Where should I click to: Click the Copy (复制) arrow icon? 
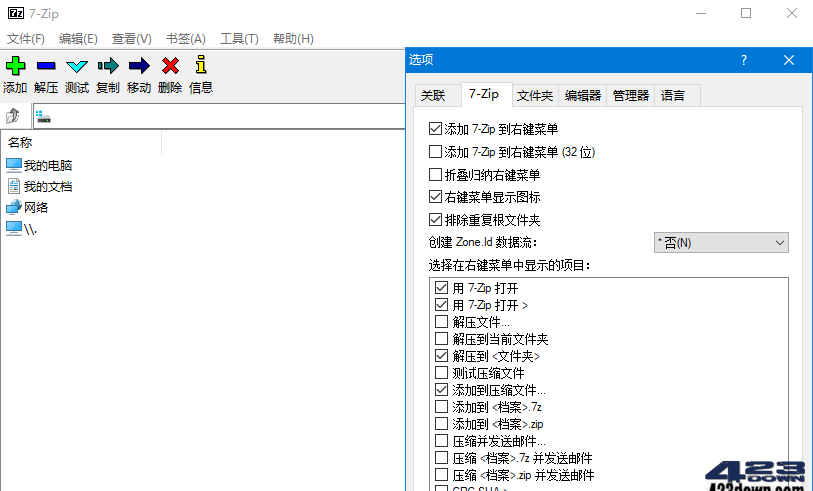click(108, 66)
